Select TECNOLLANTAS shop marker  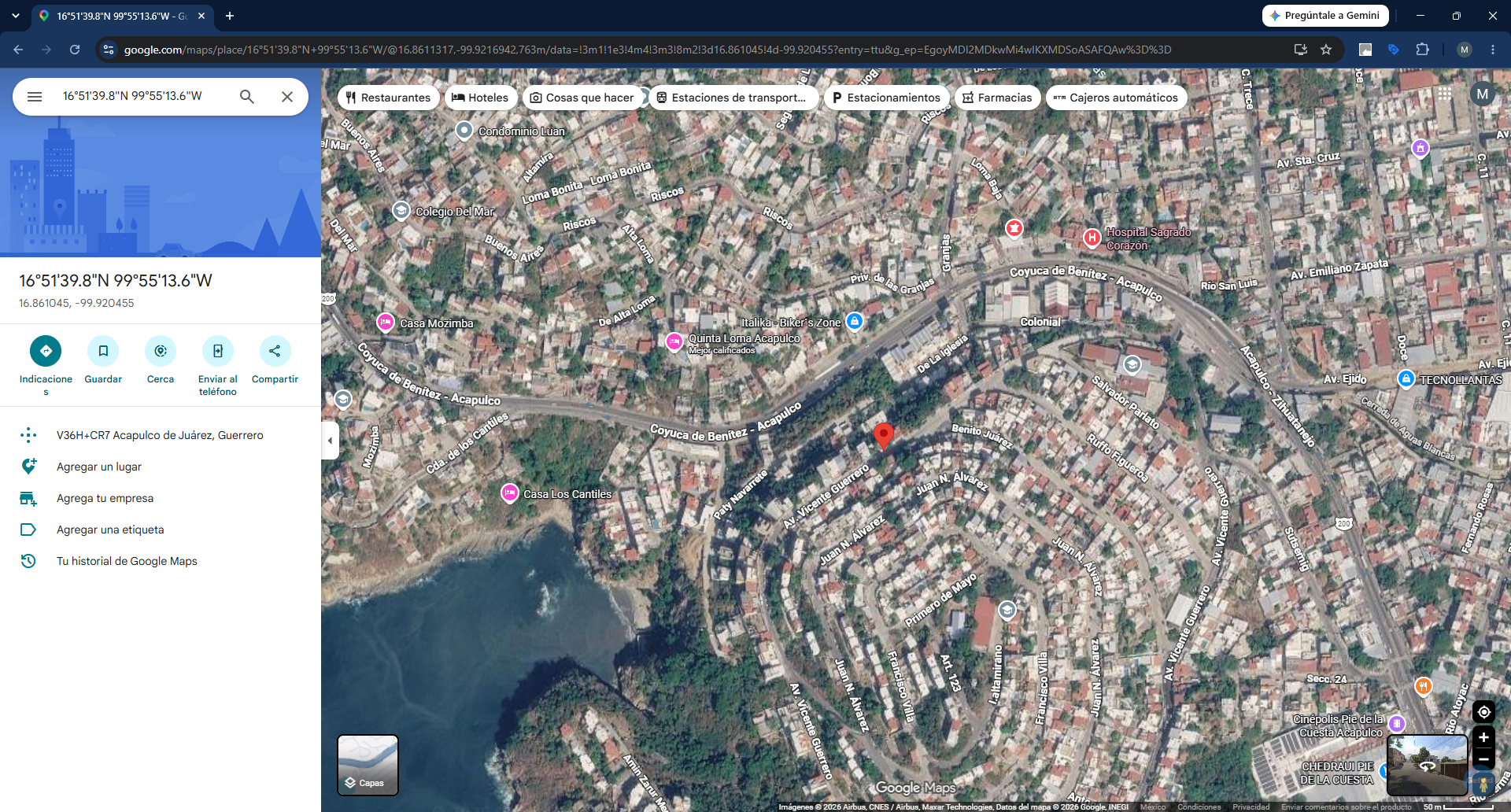pos(1406,378)
